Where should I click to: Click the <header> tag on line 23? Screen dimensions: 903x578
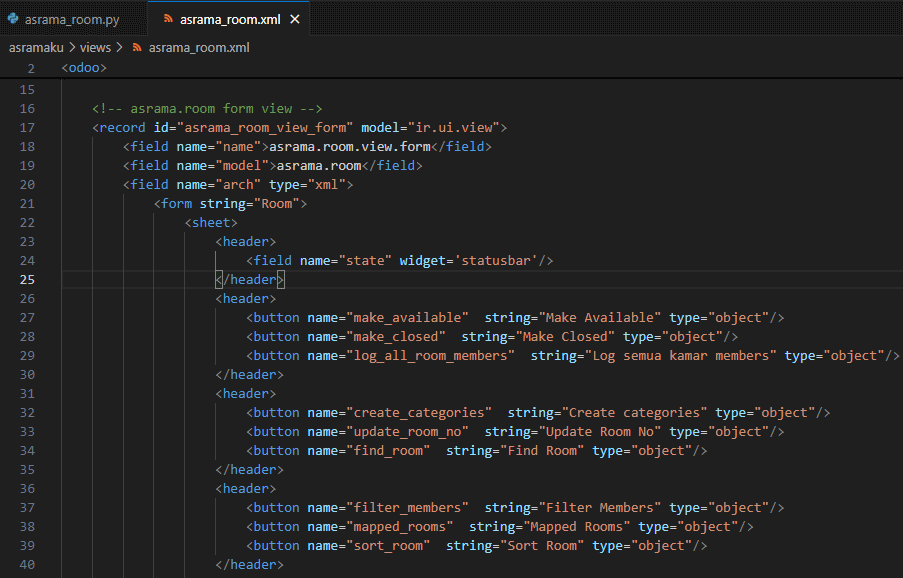(x=246, y=242)
